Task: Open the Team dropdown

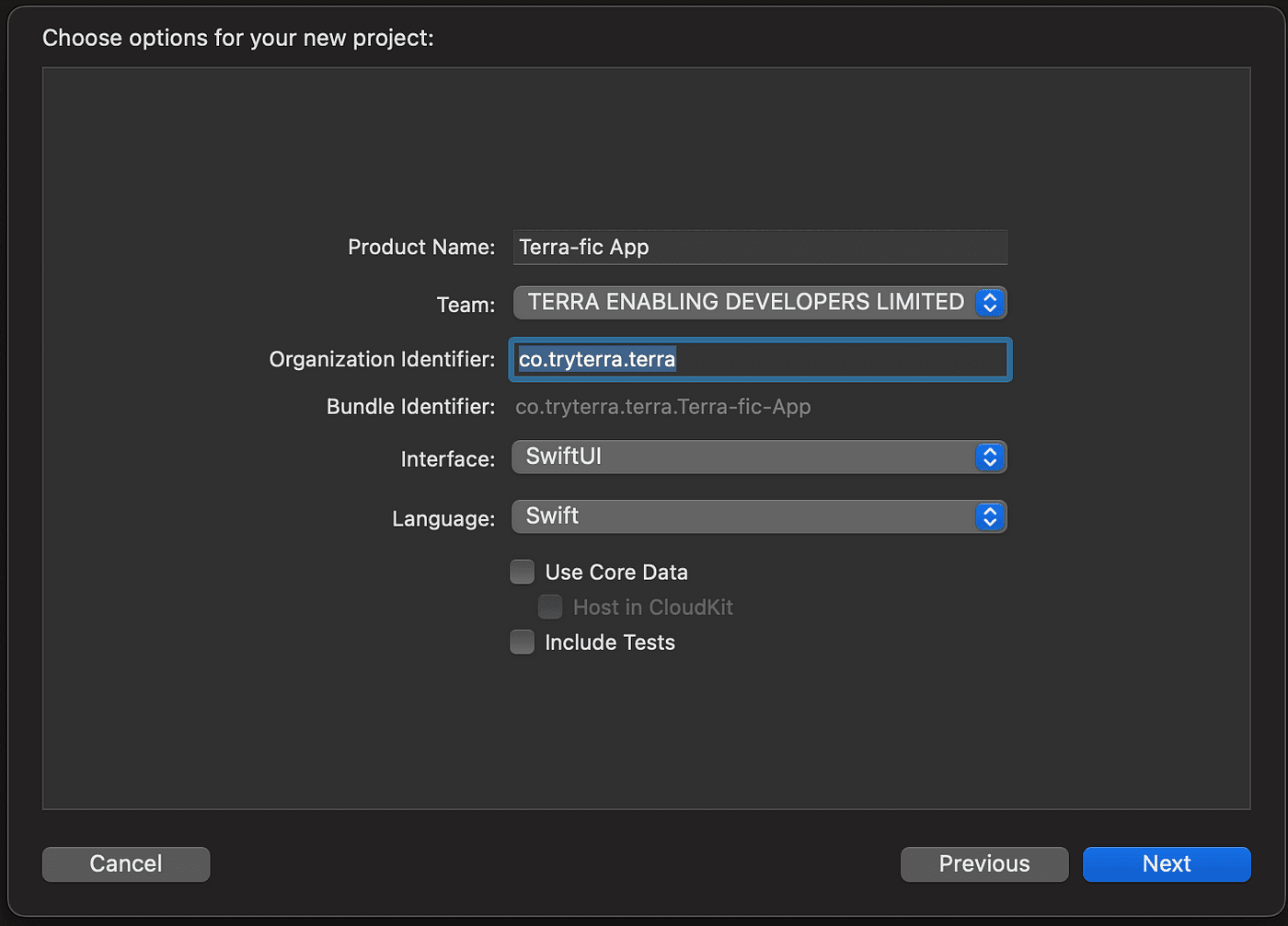Action: click(760, 302)
